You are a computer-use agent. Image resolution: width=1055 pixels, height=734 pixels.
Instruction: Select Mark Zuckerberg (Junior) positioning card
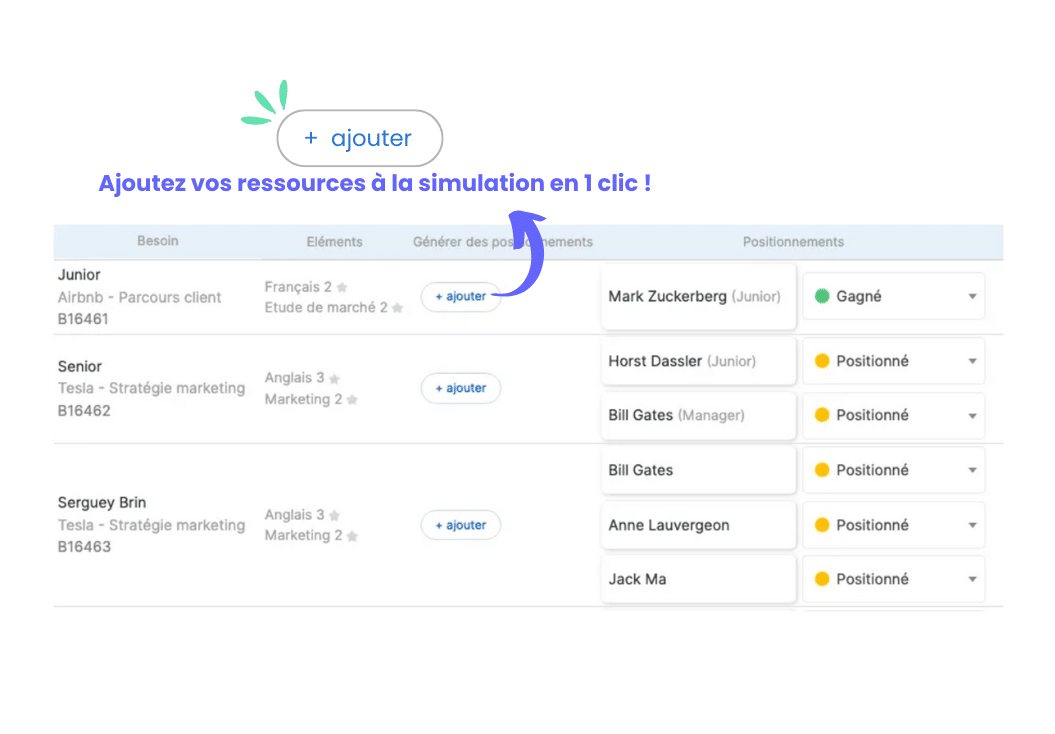pos(698,297)
